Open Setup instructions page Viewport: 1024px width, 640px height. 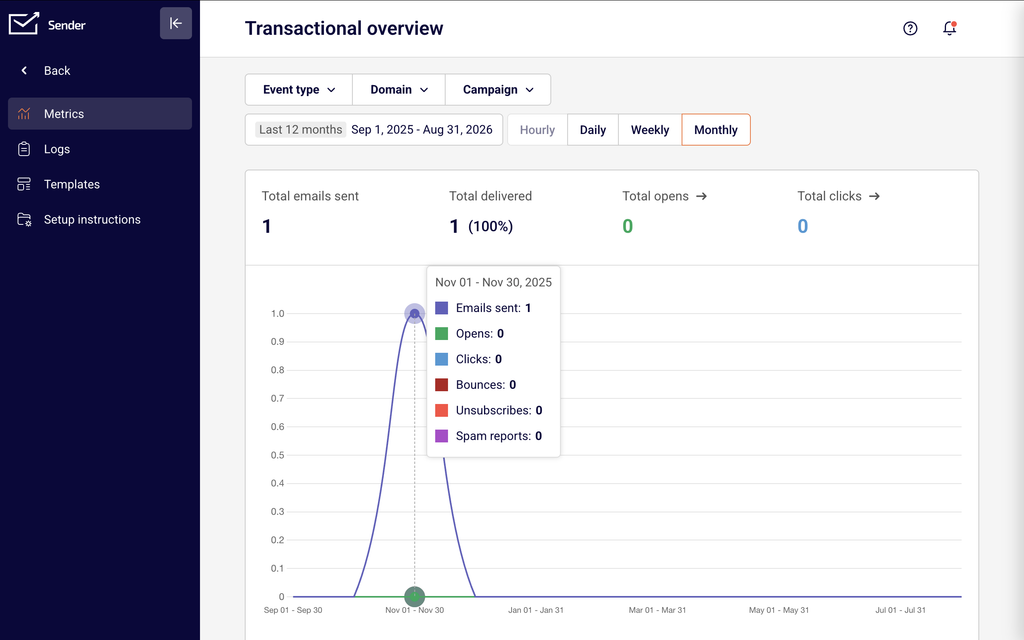[x=100, y=219]
